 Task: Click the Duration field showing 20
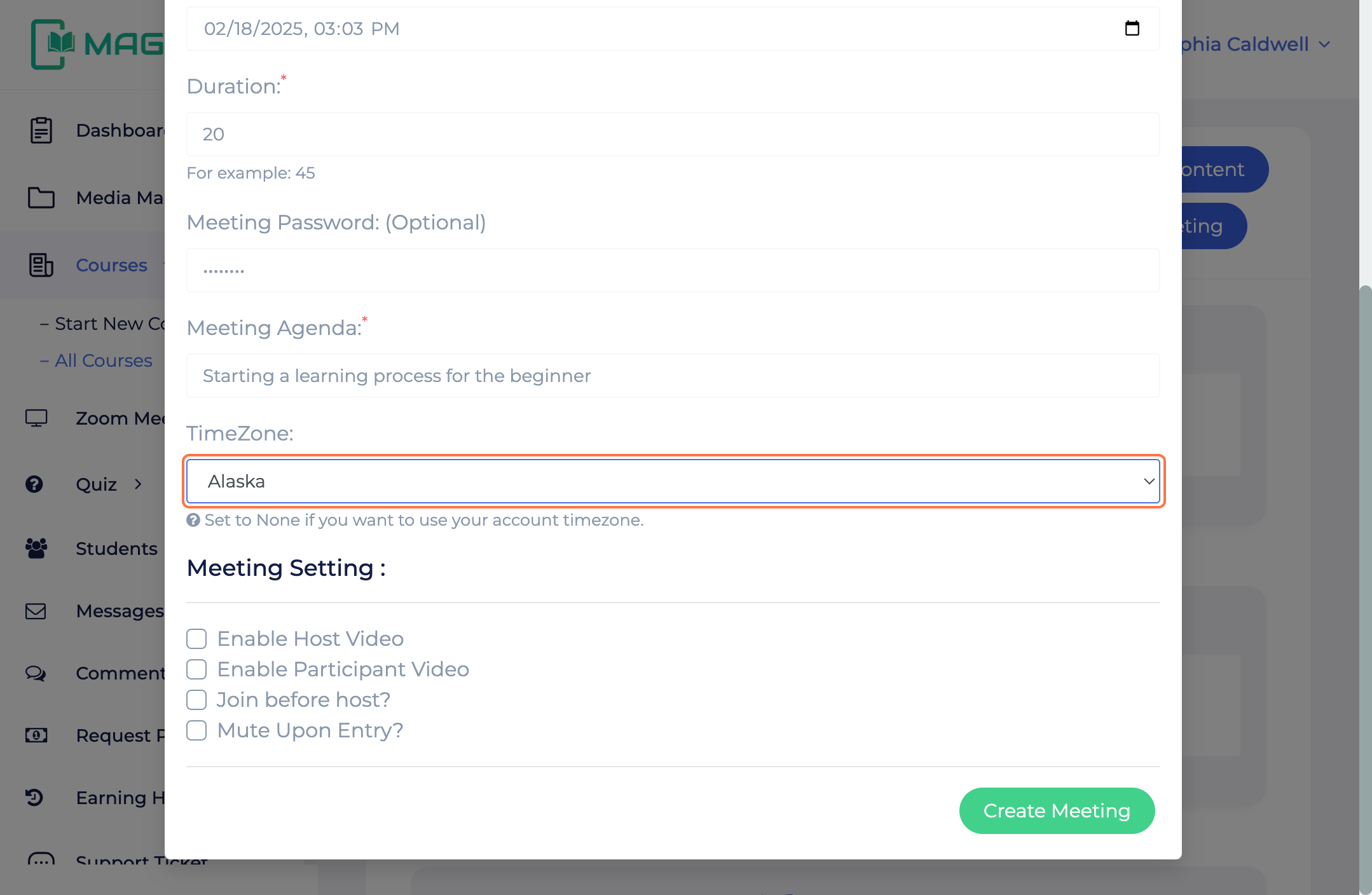673,134
